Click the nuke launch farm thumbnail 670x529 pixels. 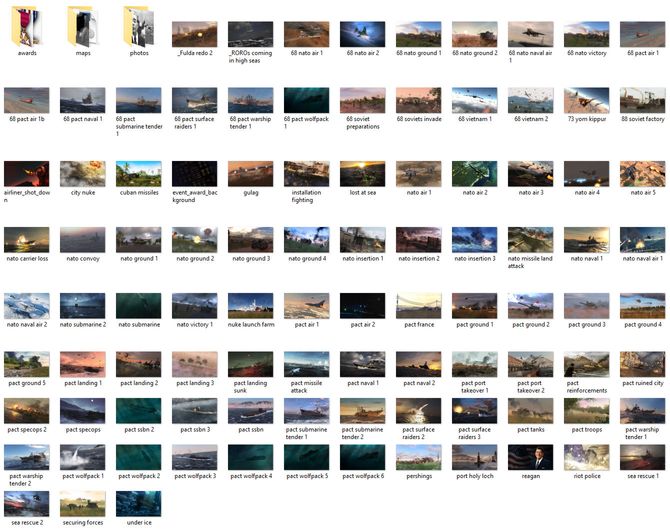click(x=251, y=305)
